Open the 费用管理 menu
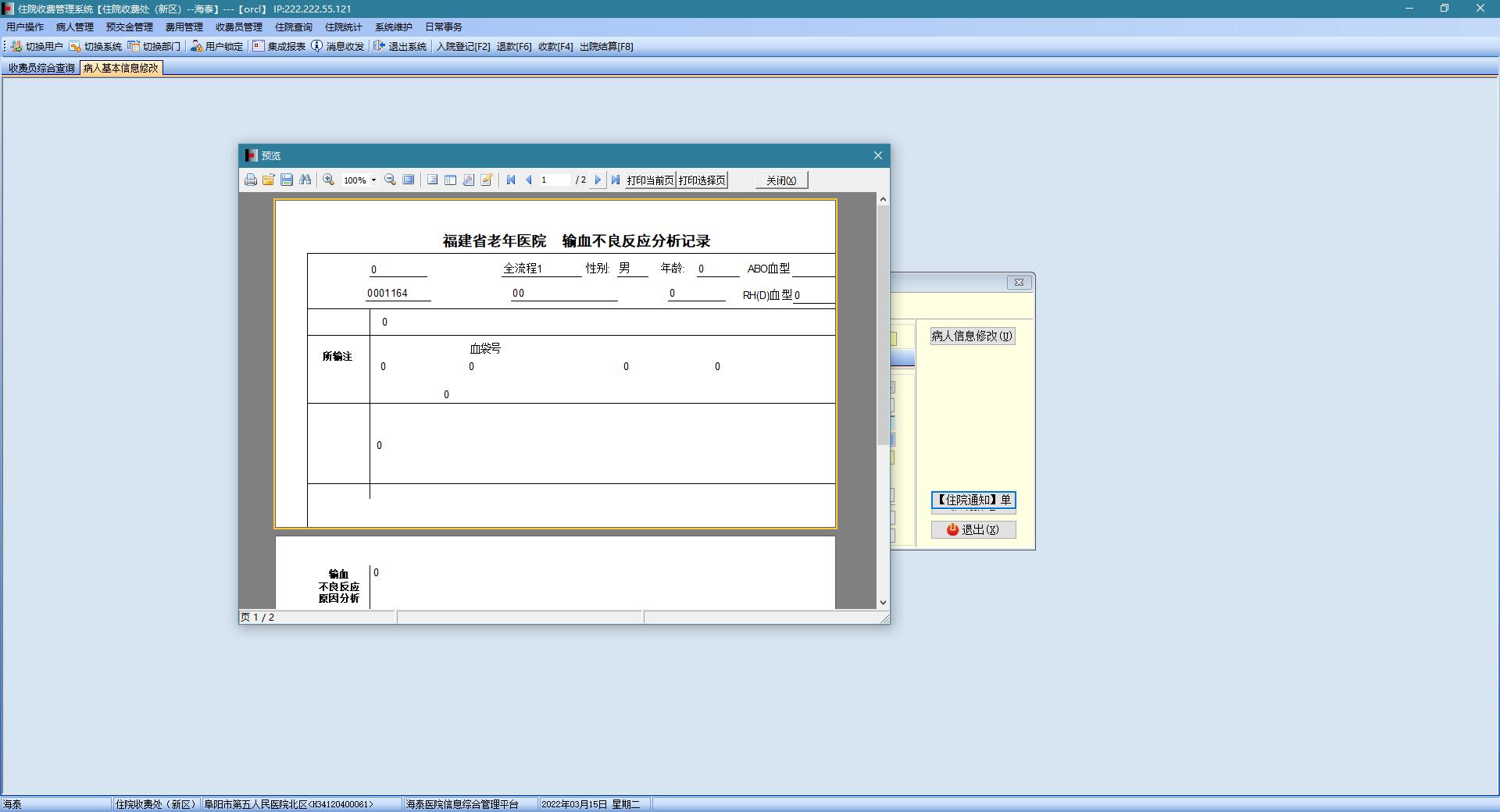1500x812 pixels. (x=184, y=27)
